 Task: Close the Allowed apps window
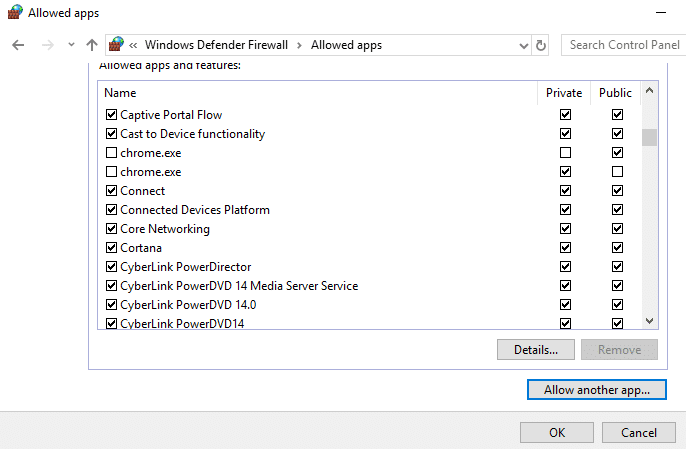662,12
